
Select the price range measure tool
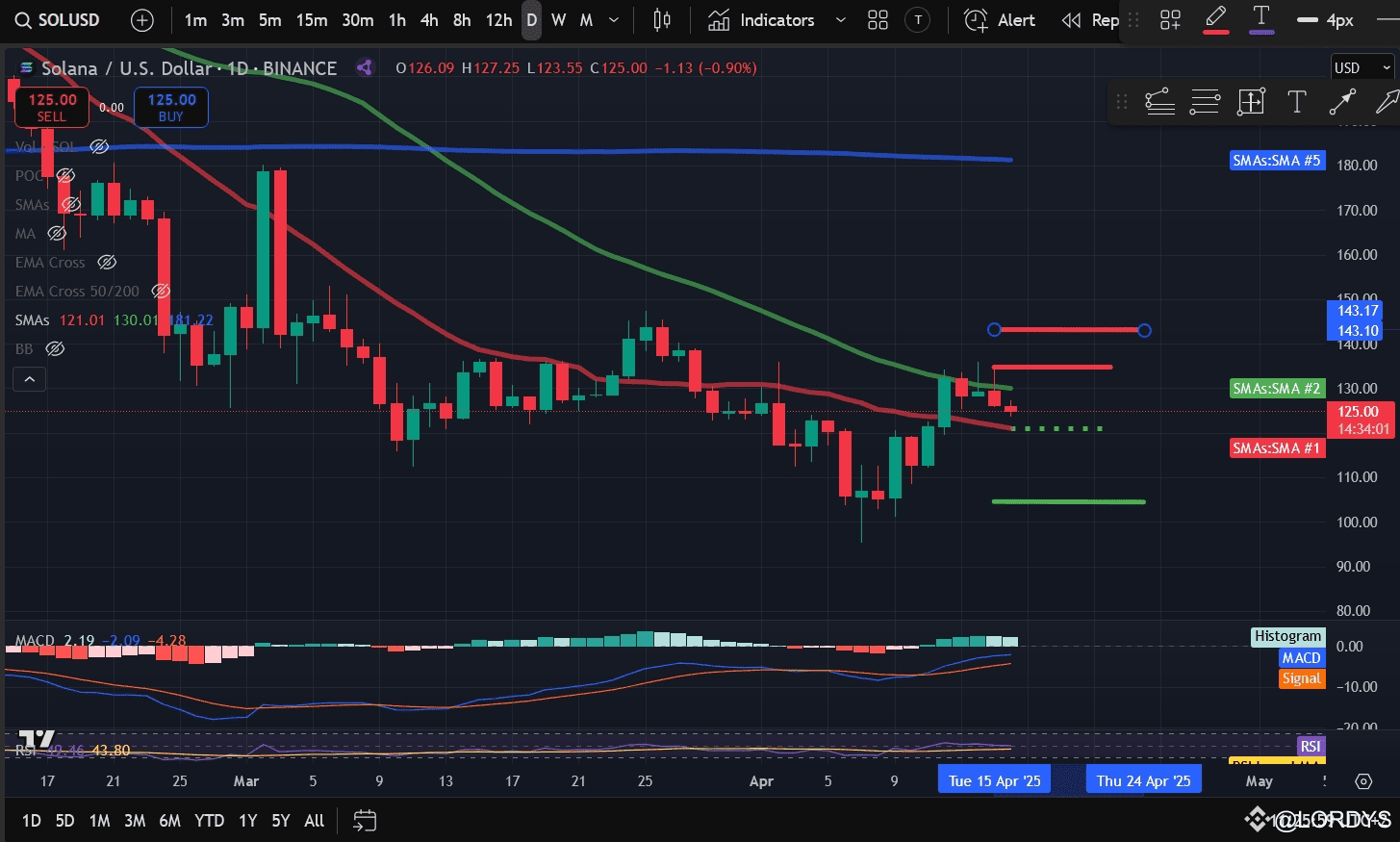coord(1251,101)
